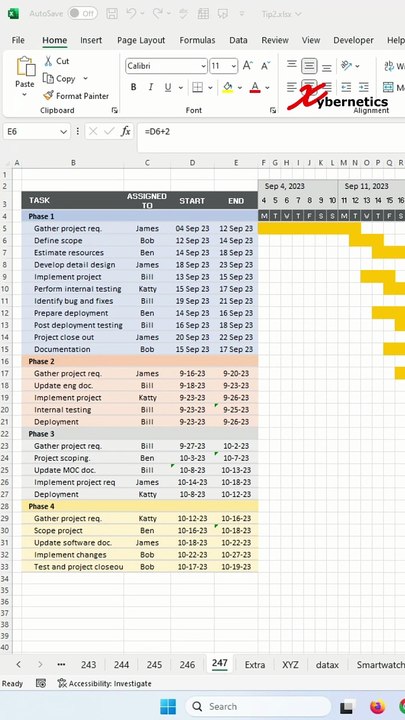The height and width of the screenshot is (720, 405).
Task: Click the Redo arrow icon
Action: pyautogui.click(x=158, y=14)
